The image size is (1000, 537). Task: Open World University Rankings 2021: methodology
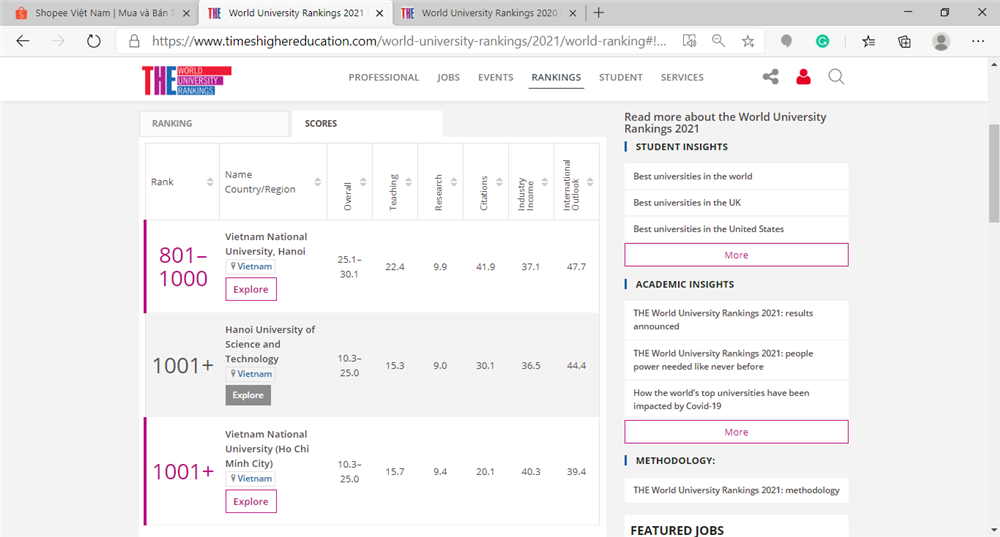[736, 490]
